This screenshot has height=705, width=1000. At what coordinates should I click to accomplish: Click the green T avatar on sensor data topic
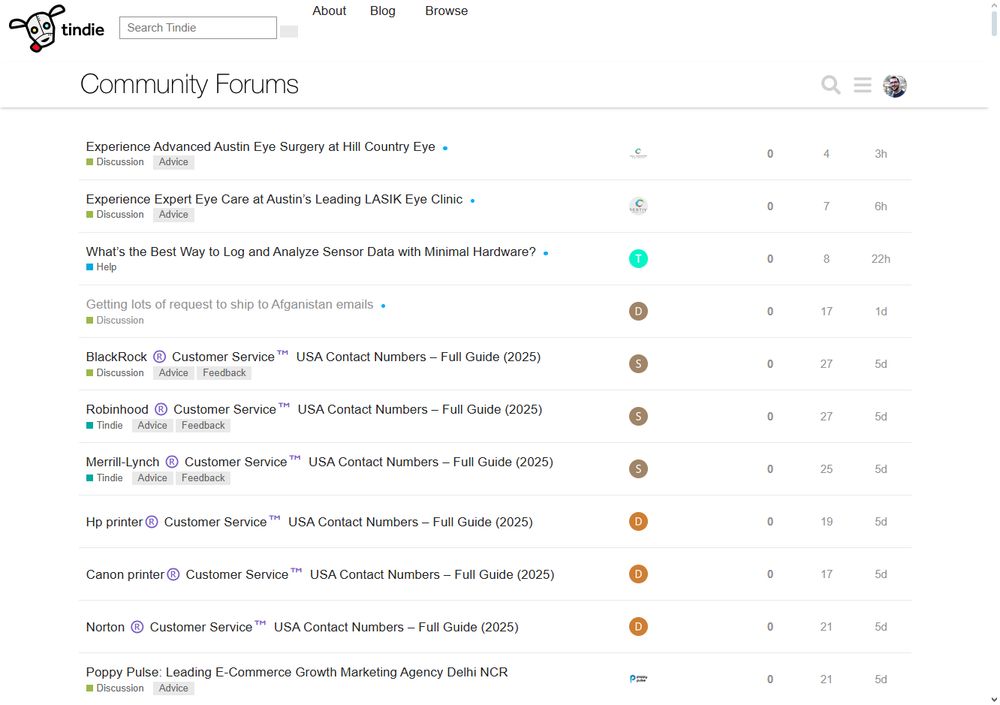tap(638, 258)
